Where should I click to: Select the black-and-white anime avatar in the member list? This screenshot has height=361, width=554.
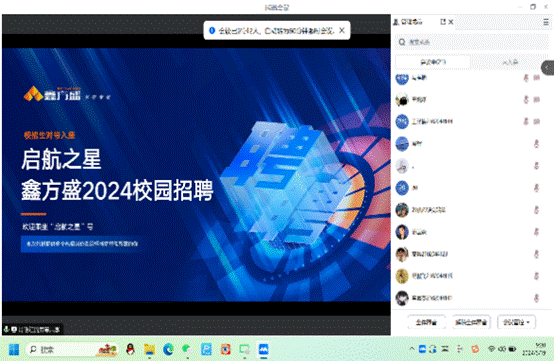coord(402,298)
